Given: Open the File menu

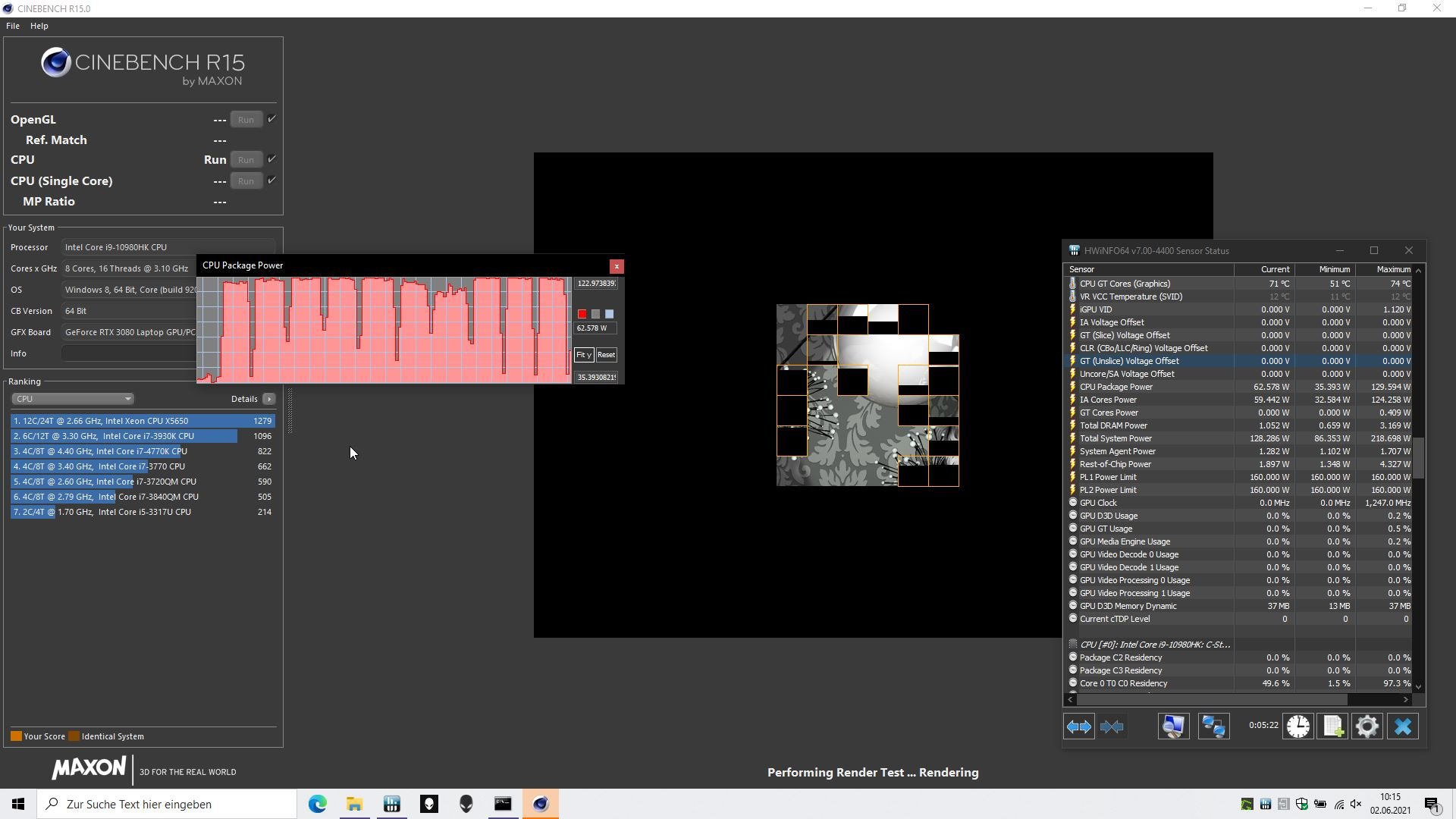Looking at the screenshot, I should tap(13, 26).
